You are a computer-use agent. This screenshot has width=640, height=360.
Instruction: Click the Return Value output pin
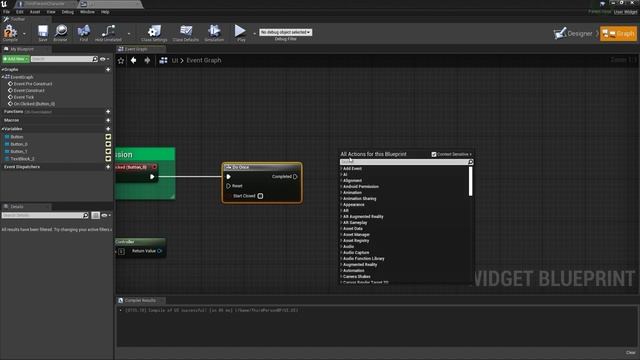160,251
